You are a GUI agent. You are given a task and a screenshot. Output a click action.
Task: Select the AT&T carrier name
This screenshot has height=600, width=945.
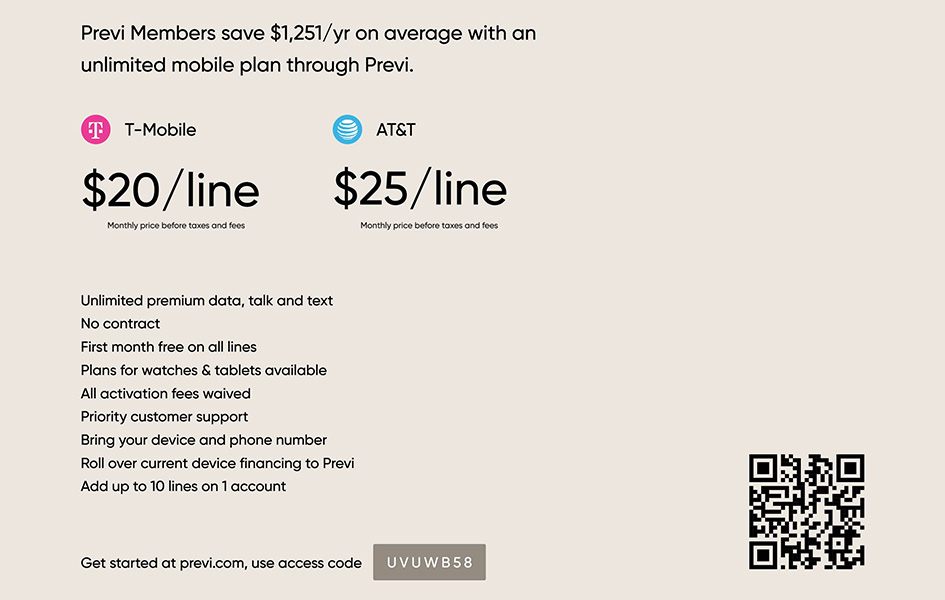pos(396,130)
